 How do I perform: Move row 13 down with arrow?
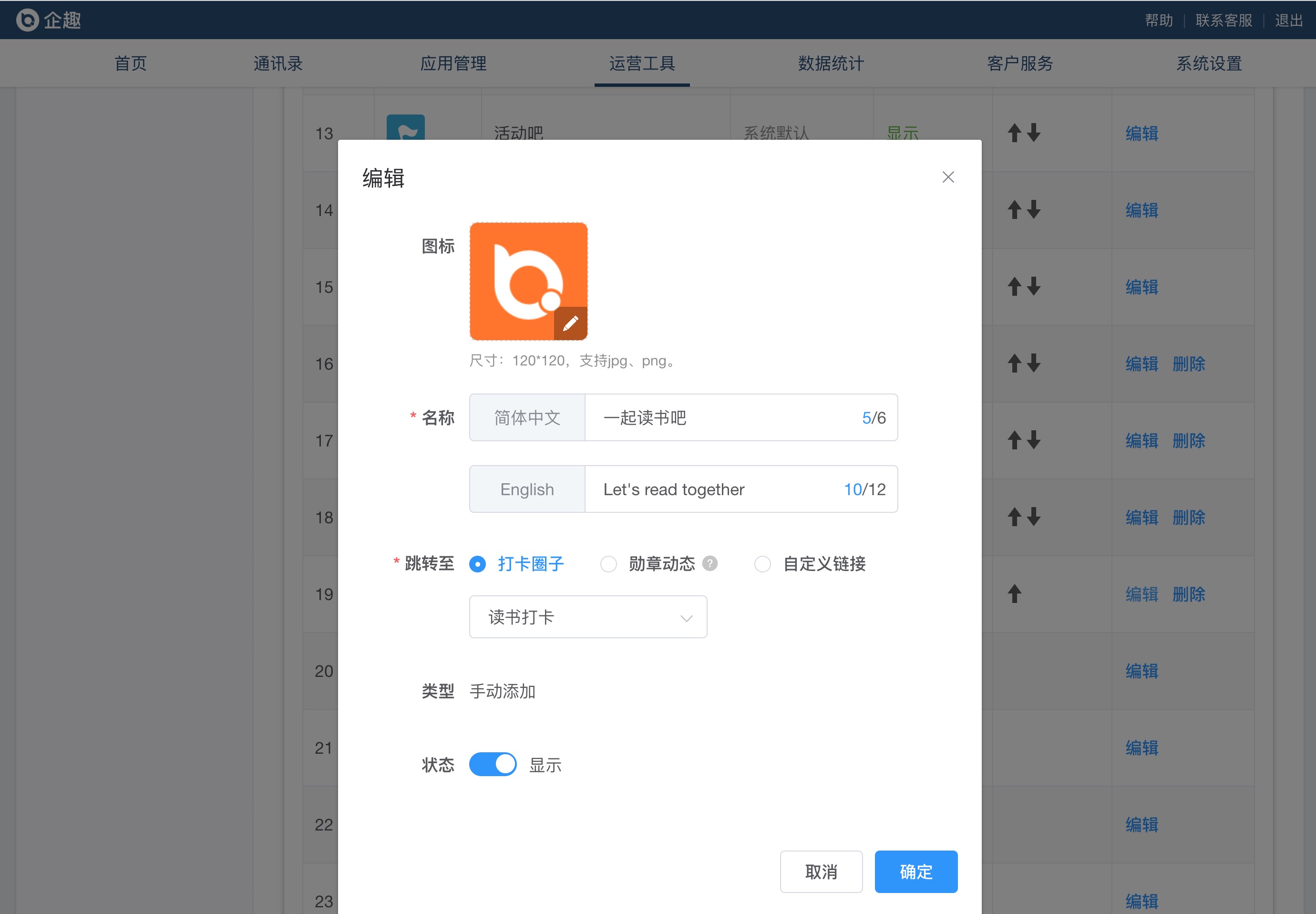[x=1034, y=133]
